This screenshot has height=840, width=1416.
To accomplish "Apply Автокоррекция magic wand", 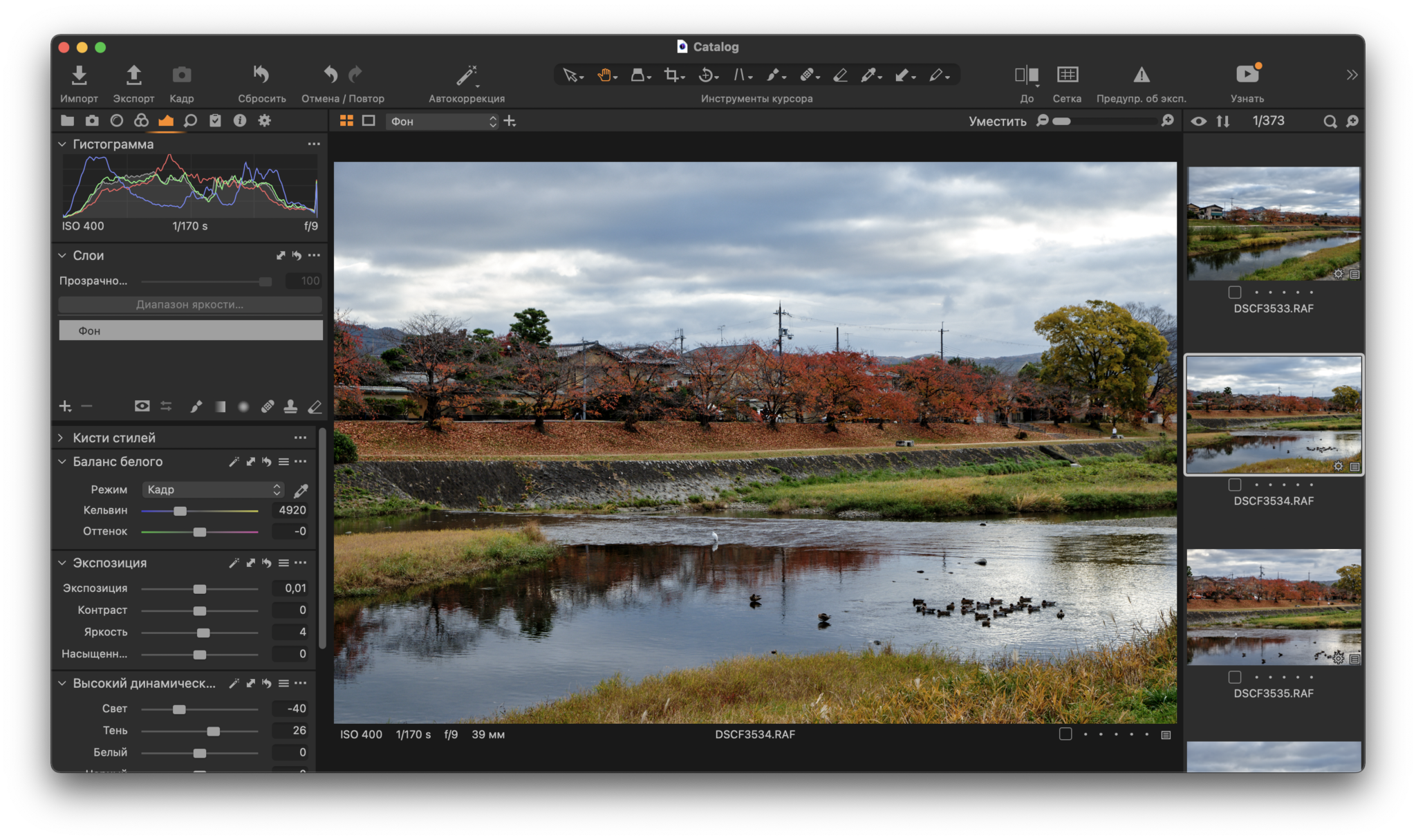I will click(466, 75).
